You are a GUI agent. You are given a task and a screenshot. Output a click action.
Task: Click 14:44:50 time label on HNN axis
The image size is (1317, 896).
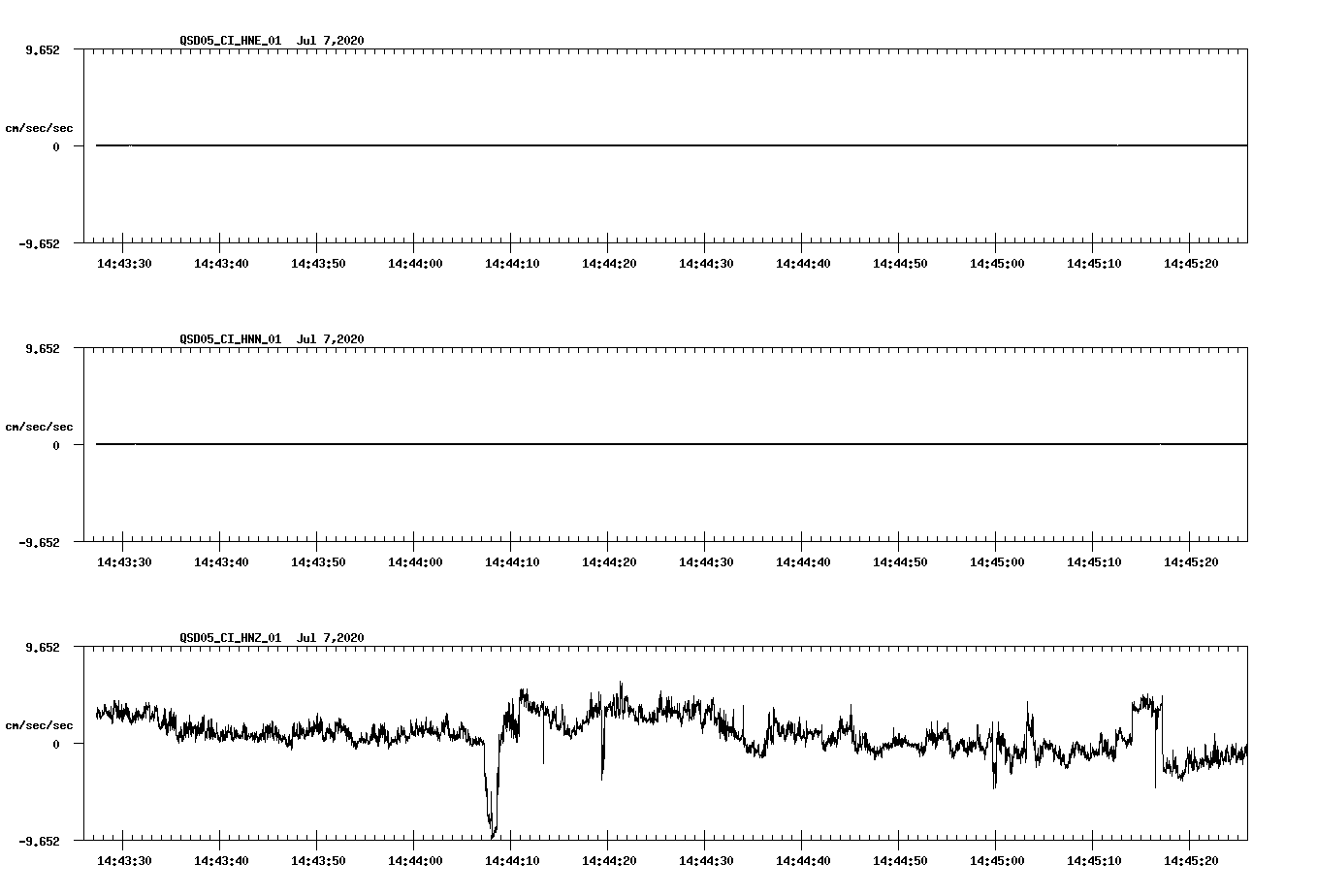pyautogui.click(x=900, y=562)
